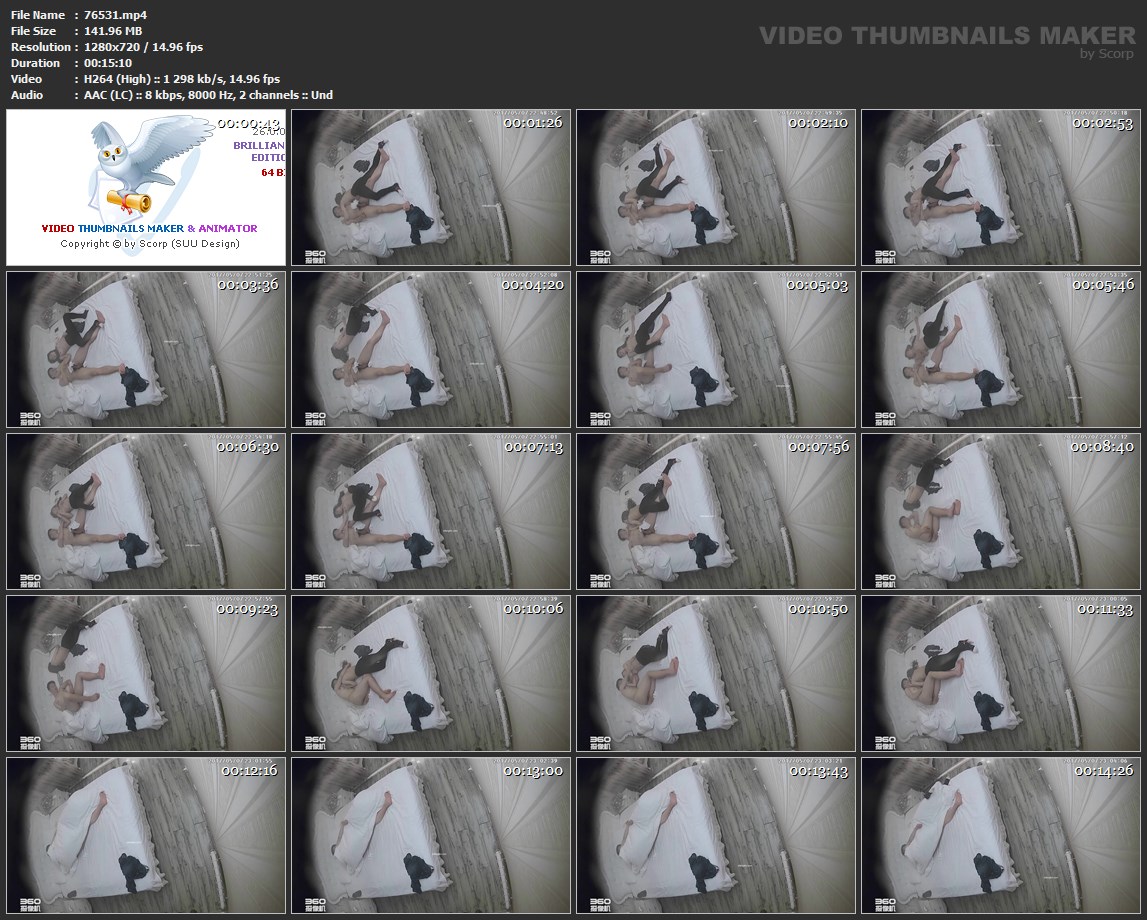The height and width of the screenshot is (920, 1147).
Task: Click the thumbnail stamped 00:08:40
Action: point(1000,511)
